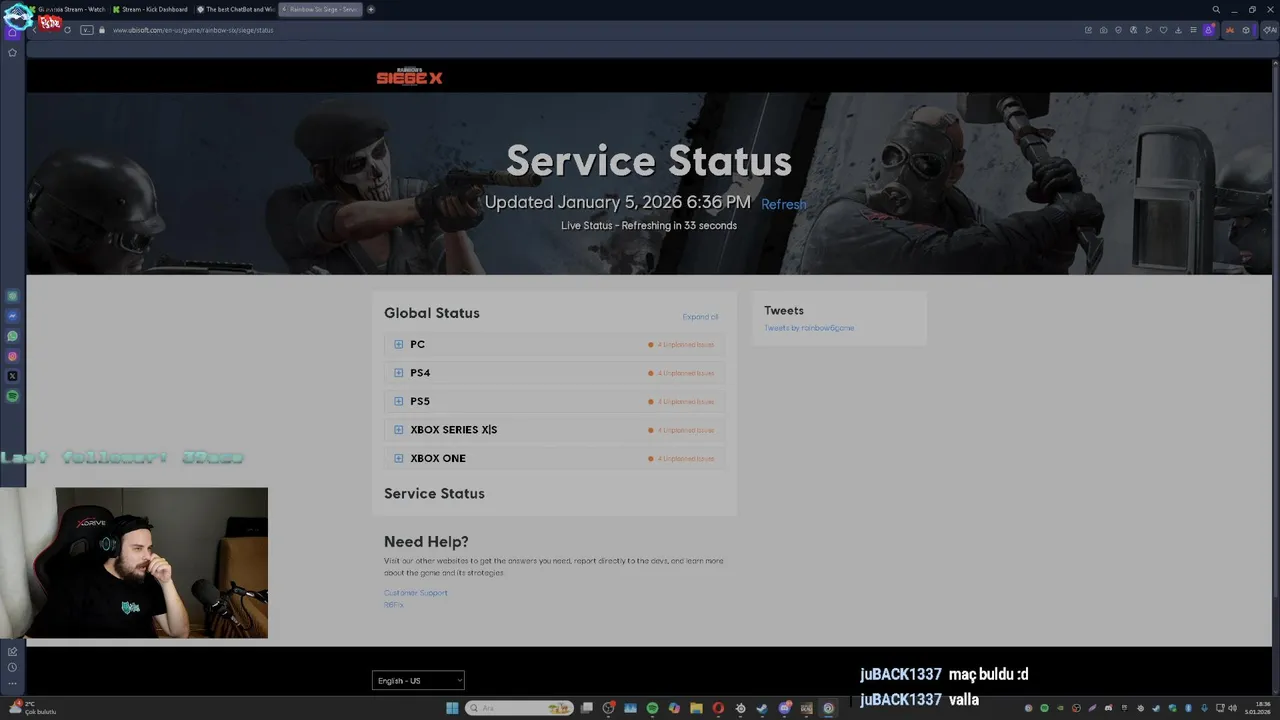
Task: Open the extensions cube icon
Action: [x=1246, y=30]
